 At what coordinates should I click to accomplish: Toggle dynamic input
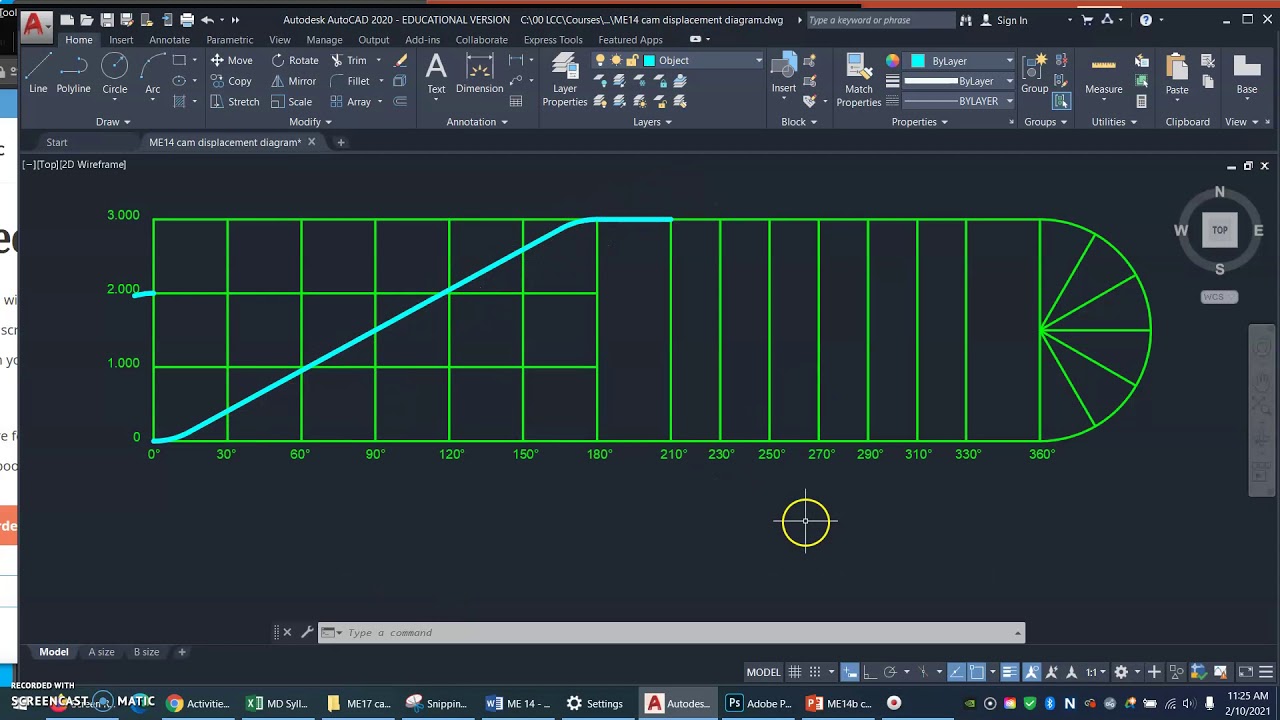point(850,672)
